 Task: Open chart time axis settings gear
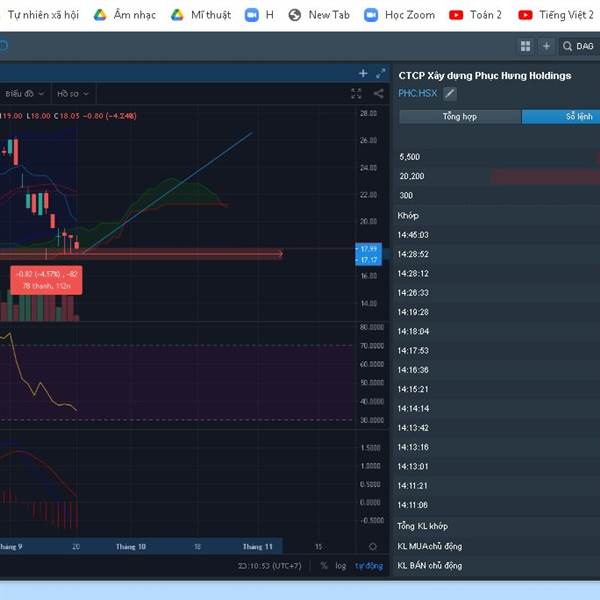pos(373,547)
